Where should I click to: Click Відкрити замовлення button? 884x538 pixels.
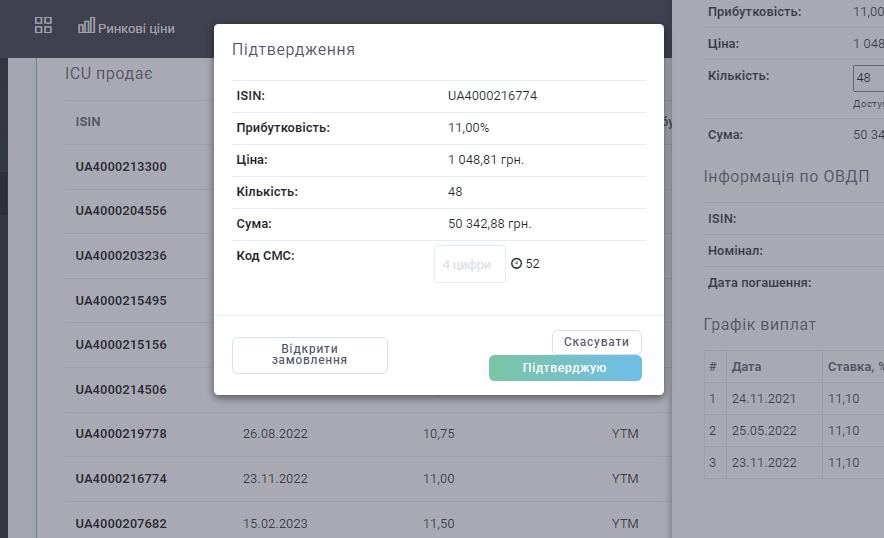pyautogui.click(x=310, y=355)
